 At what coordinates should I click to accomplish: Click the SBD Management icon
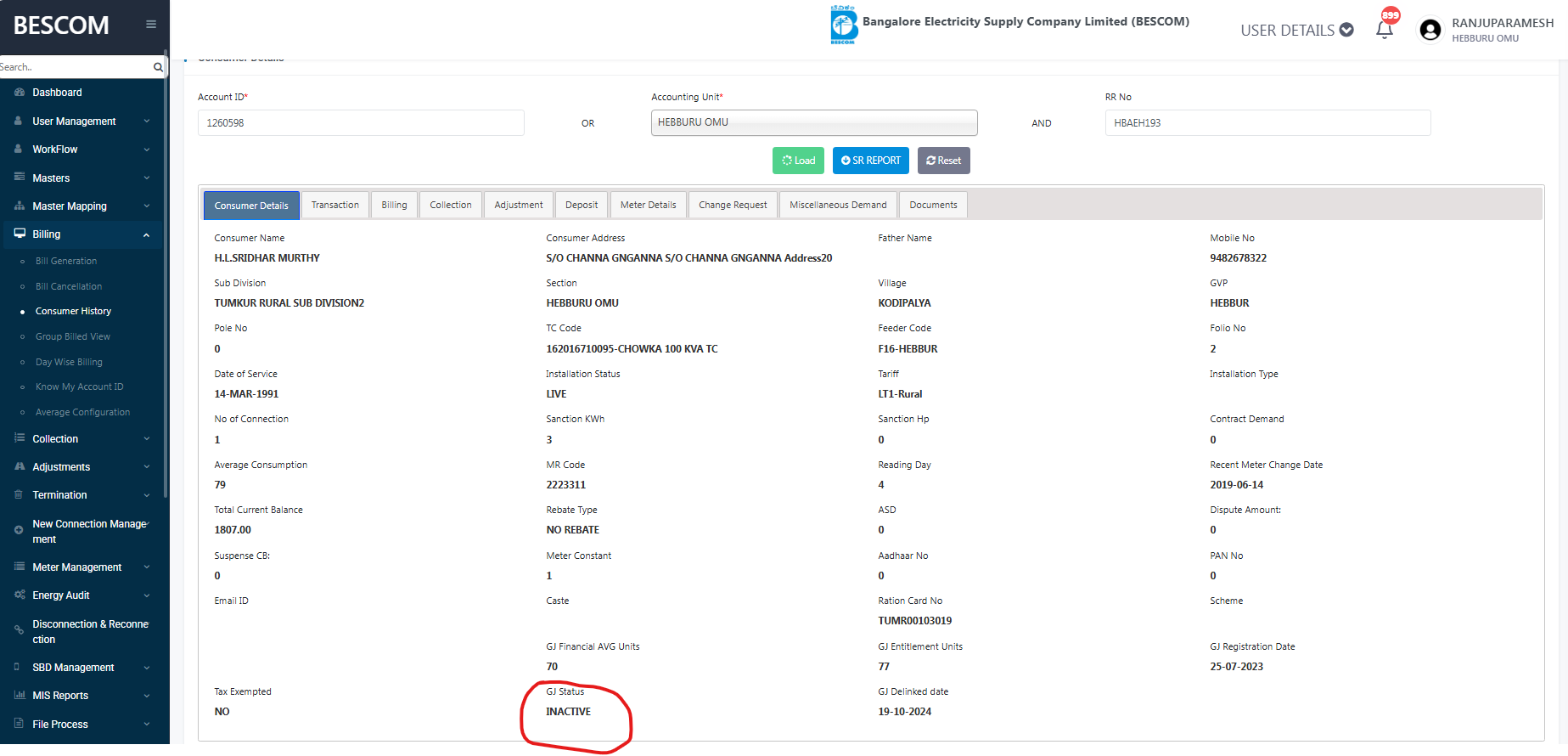click(17, 668)
